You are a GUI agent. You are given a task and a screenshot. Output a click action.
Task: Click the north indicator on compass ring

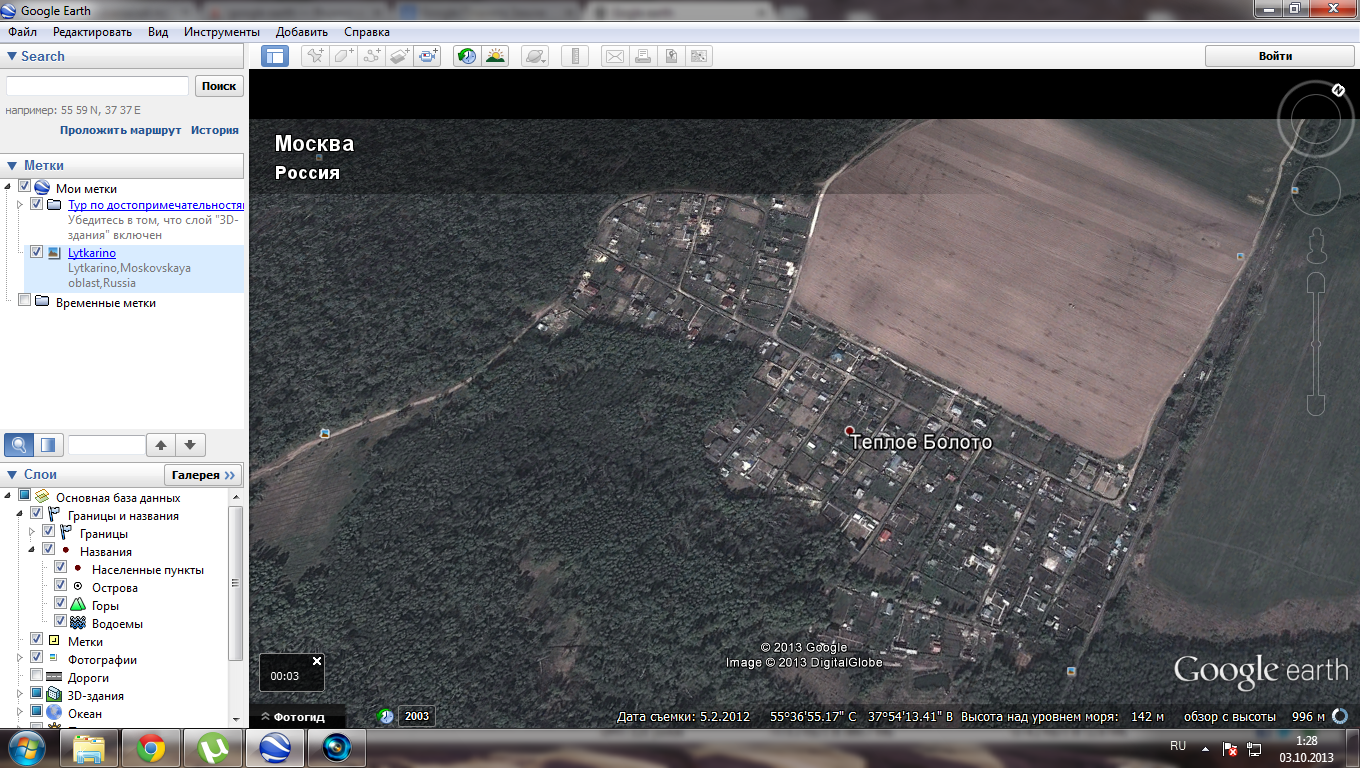click(x=1338, y=90)
